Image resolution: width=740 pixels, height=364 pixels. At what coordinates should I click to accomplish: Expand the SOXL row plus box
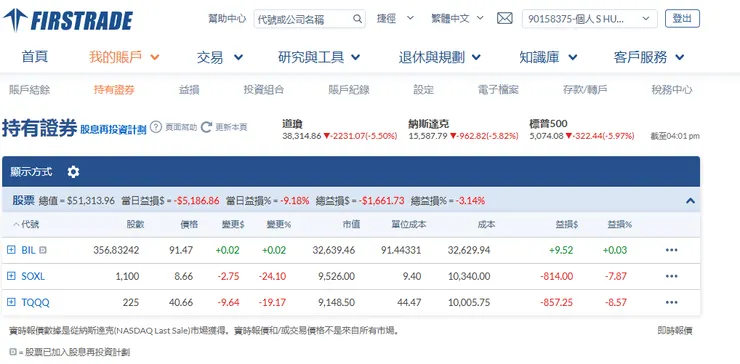[x=11, y=276]
